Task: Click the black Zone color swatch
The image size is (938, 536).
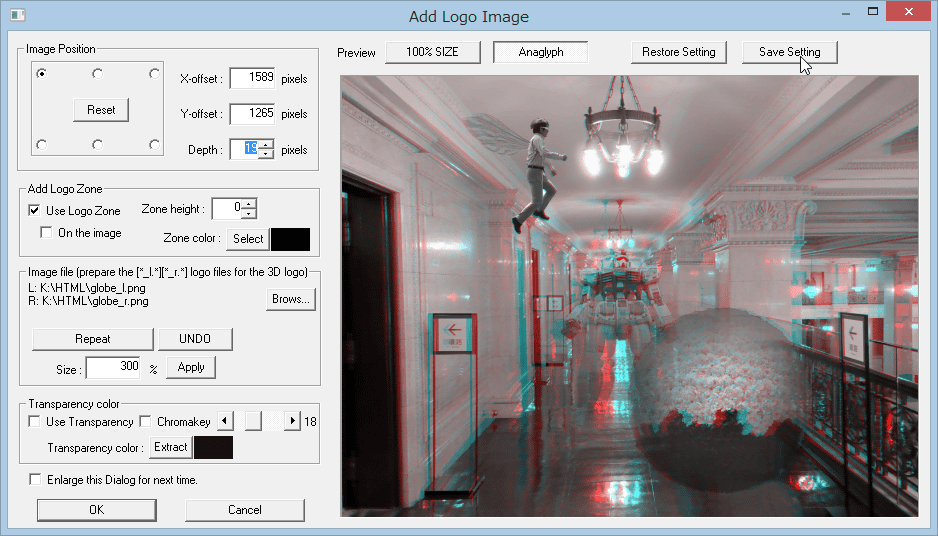Action: [291, 239]
